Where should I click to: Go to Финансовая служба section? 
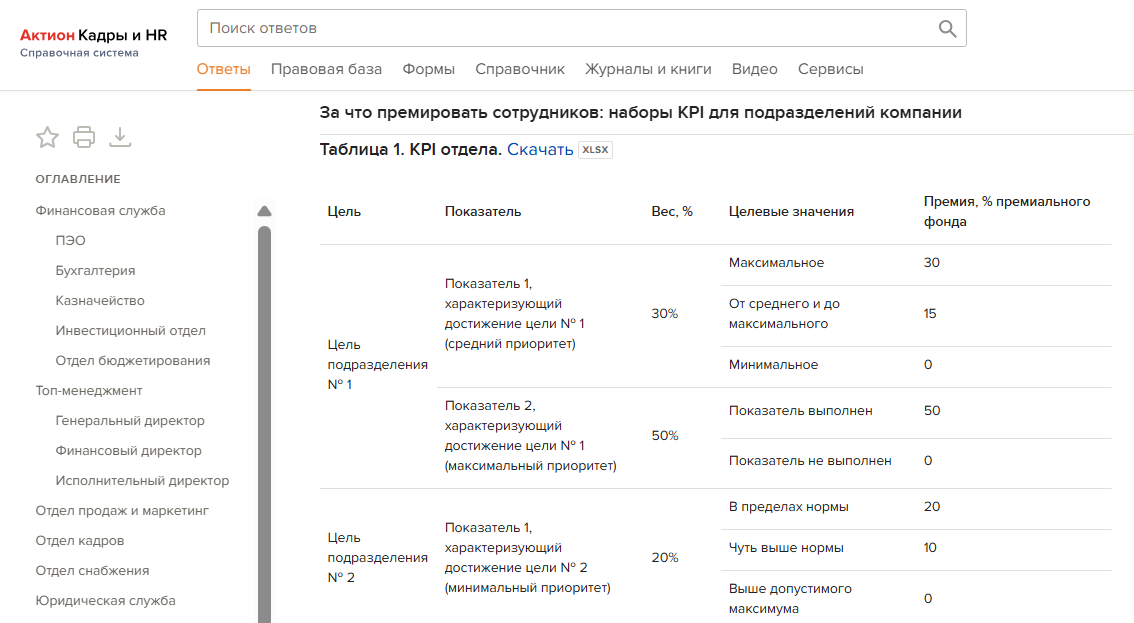click(x=101, y=211)
